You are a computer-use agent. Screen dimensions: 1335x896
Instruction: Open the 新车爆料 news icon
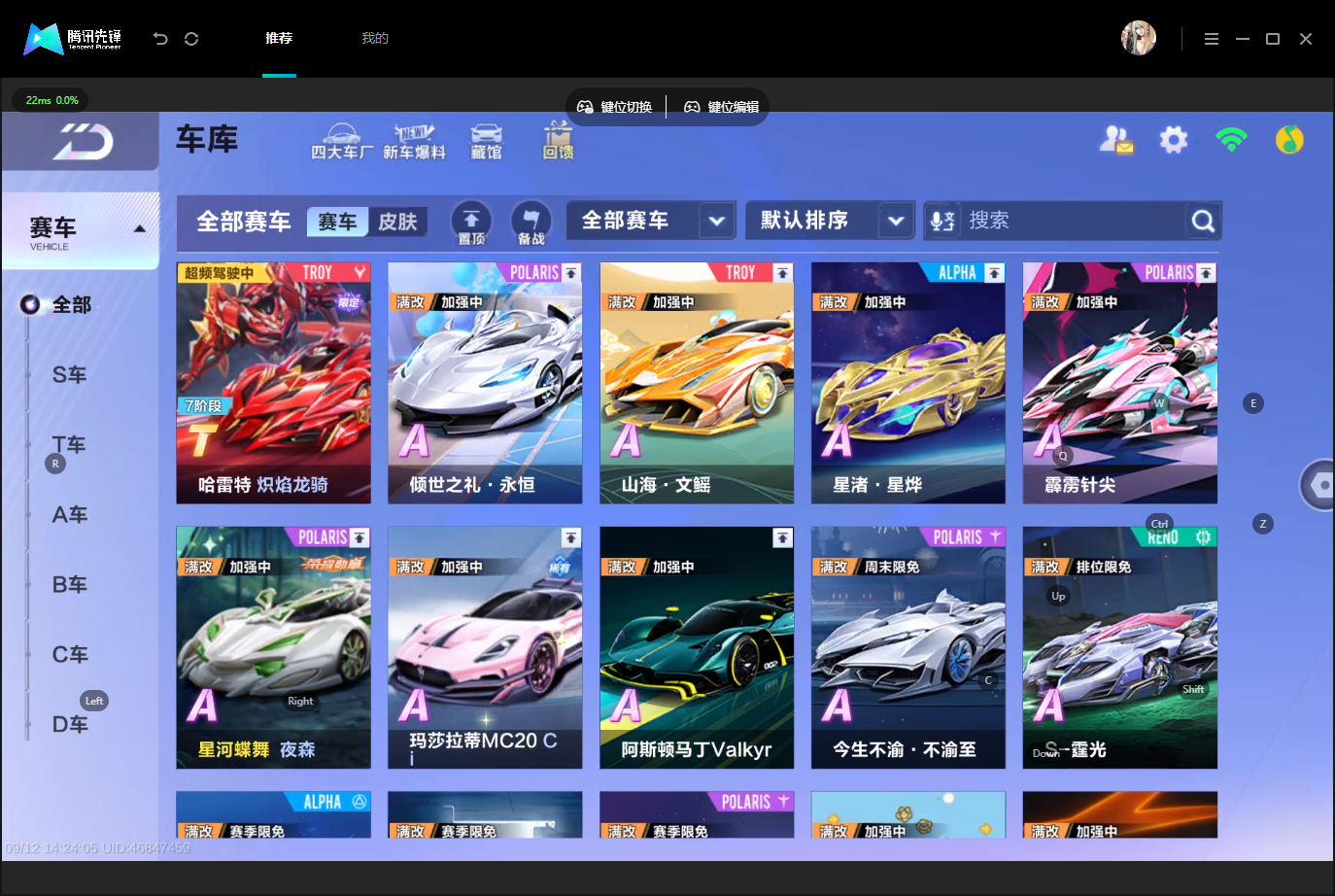click(x=414, y=142)
